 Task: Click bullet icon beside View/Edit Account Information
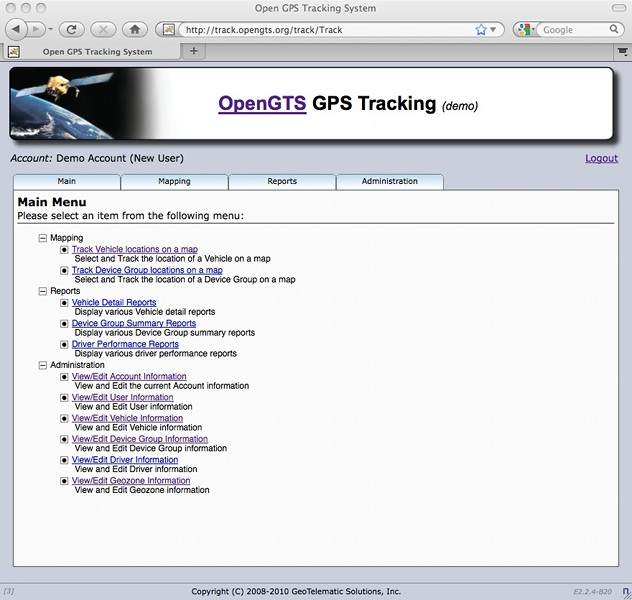pos(64,377)
